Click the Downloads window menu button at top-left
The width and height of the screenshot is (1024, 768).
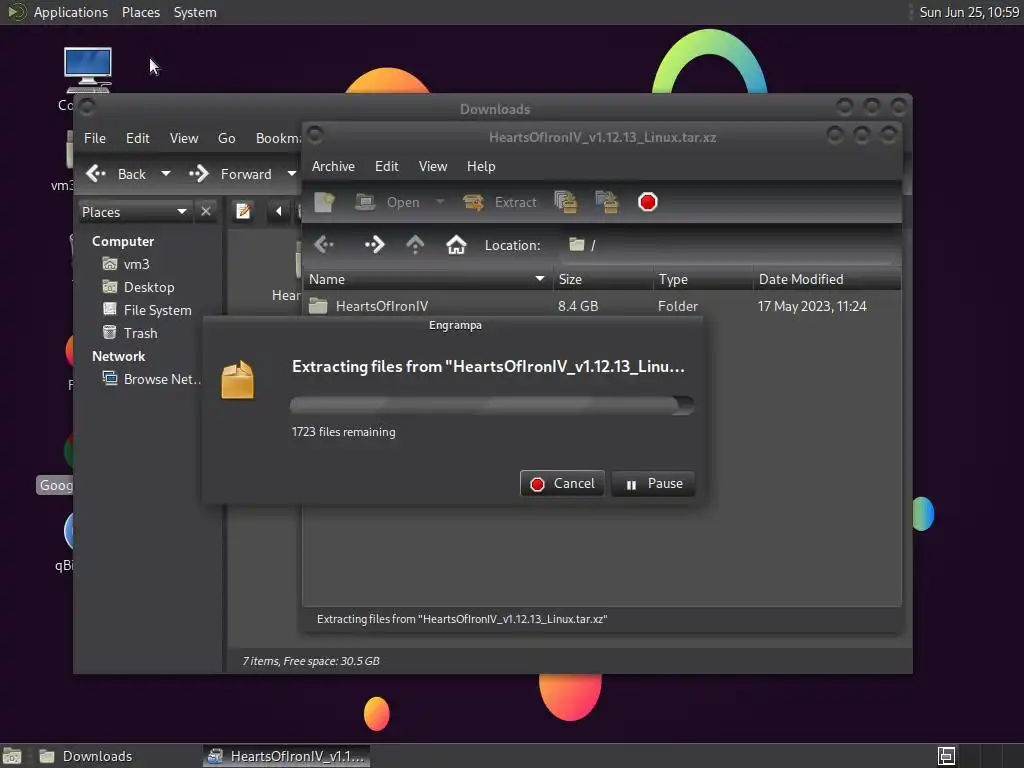click(88, 106)
